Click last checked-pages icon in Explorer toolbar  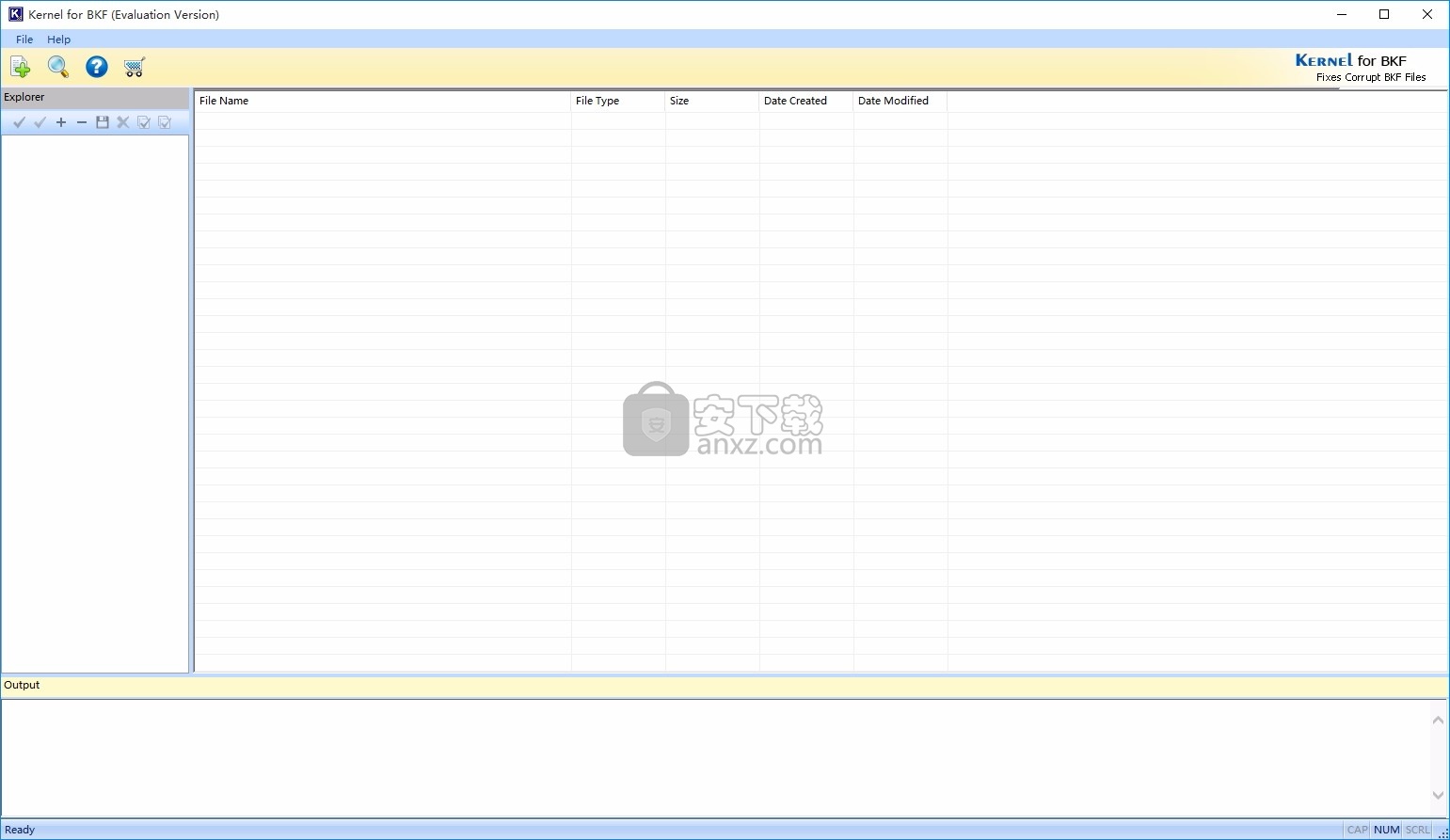point(165,122)
